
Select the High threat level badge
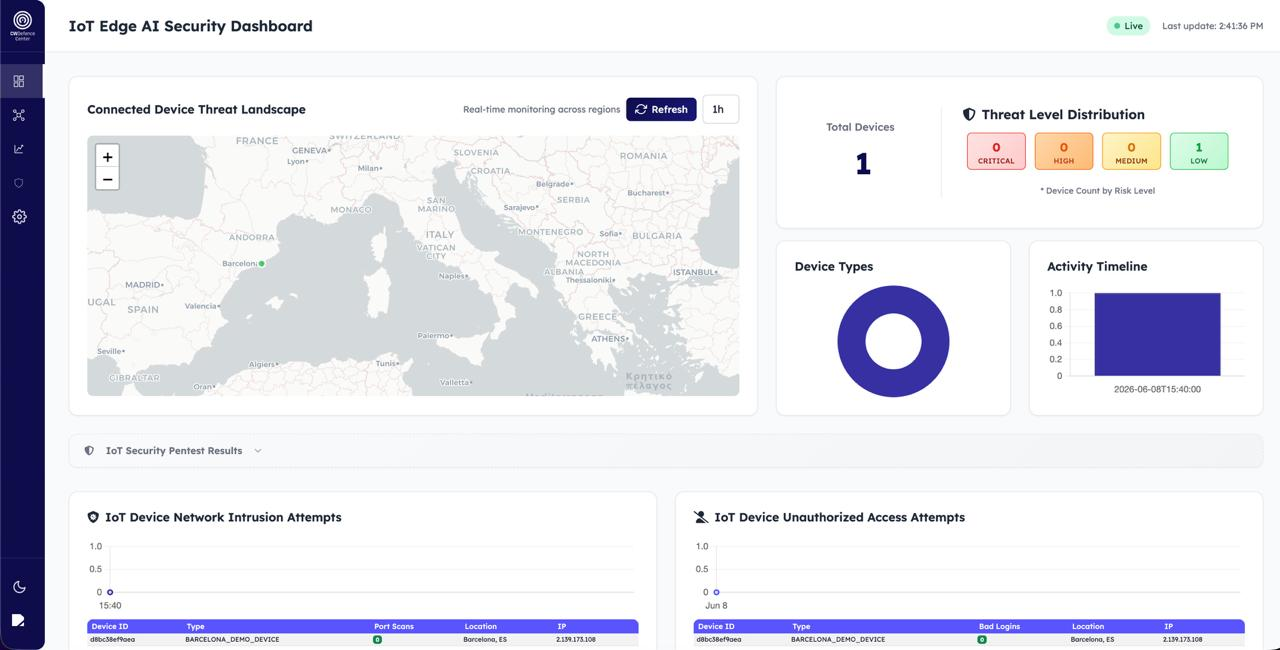[x=1064, y=151]
